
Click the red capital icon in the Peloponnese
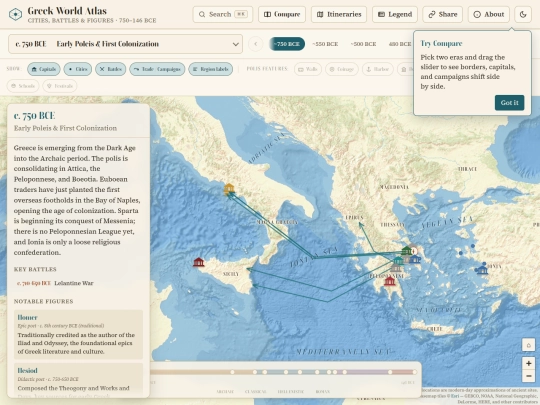(390, 281)
